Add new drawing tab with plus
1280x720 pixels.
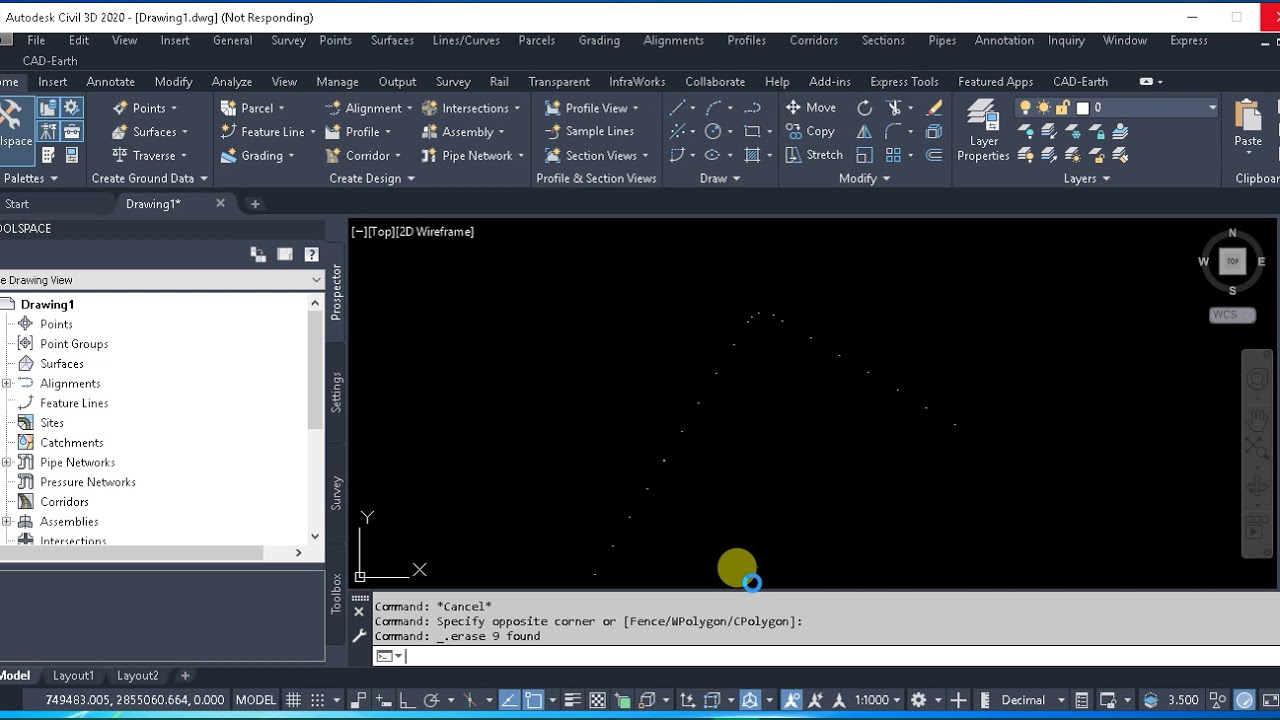(255, 203)
